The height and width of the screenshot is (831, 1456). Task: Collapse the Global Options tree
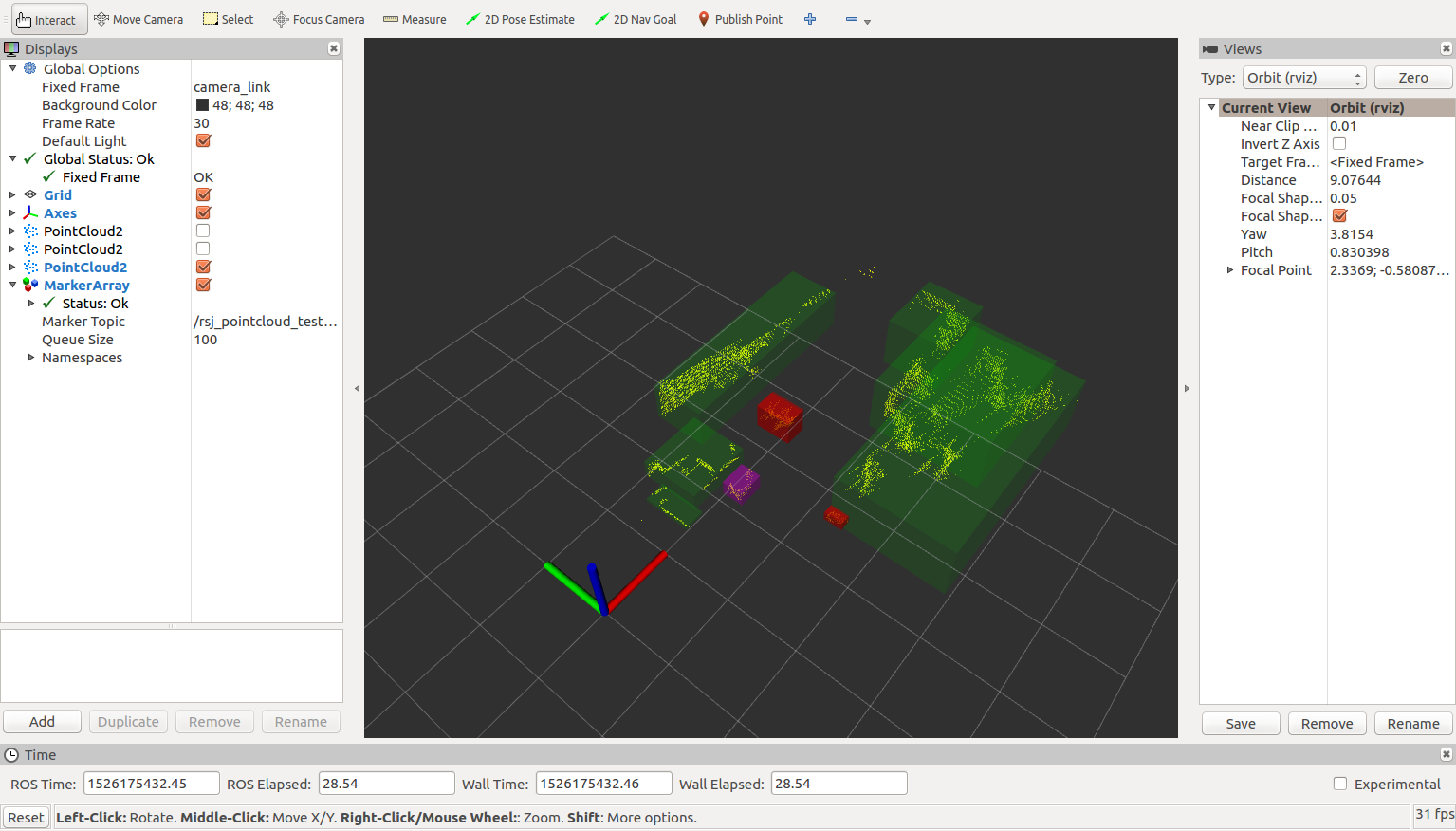pyautogui.click(x=12, y=68)
